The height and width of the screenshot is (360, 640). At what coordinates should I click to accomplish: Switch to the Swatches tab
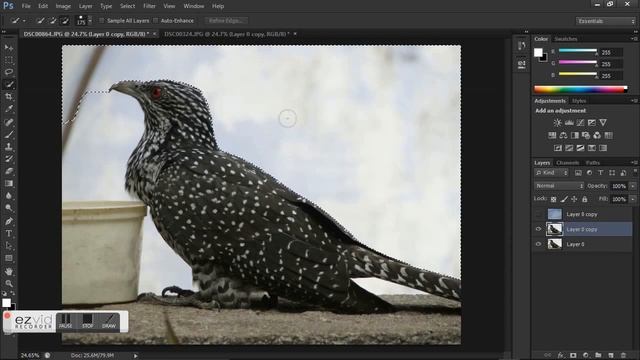[x=566, y=39]
